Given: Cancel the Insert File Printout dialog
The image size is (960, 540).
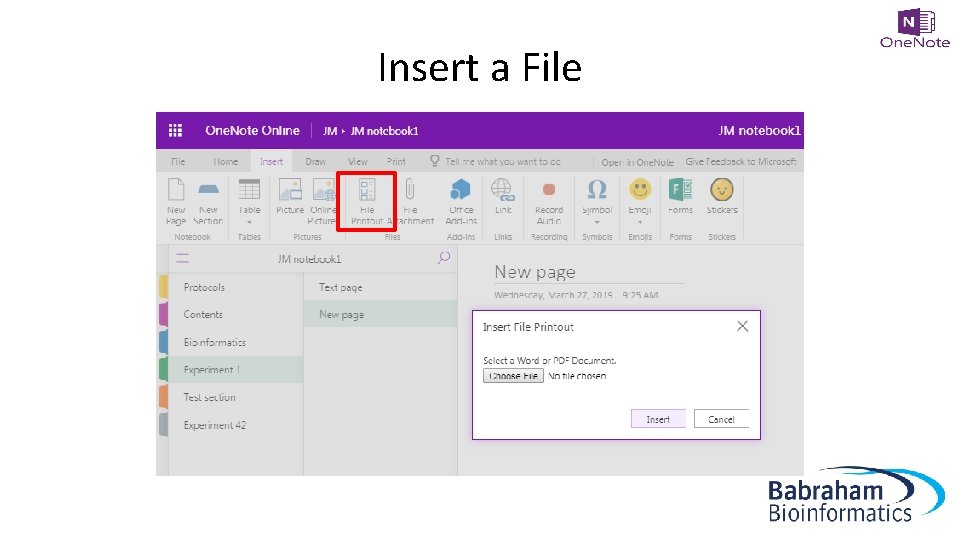Looking at the screenshot, I should pos(721,419).
